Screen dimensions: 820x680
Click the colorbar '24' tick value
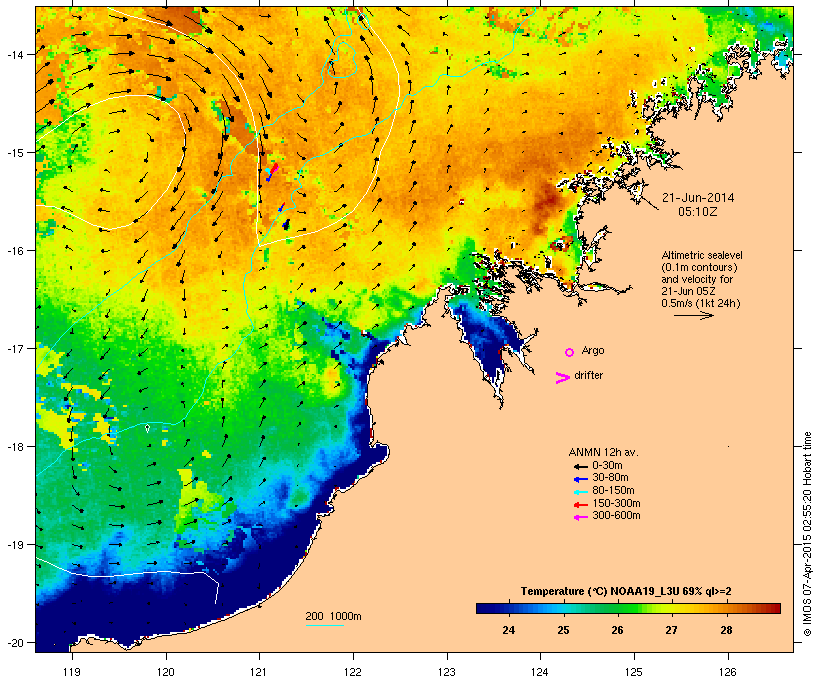[508, 630]
